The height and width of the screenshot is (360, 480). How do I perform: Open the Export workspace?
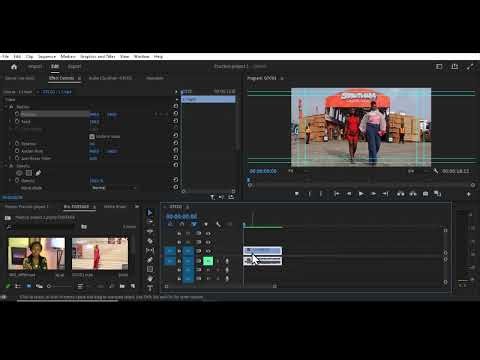[74, 66]
